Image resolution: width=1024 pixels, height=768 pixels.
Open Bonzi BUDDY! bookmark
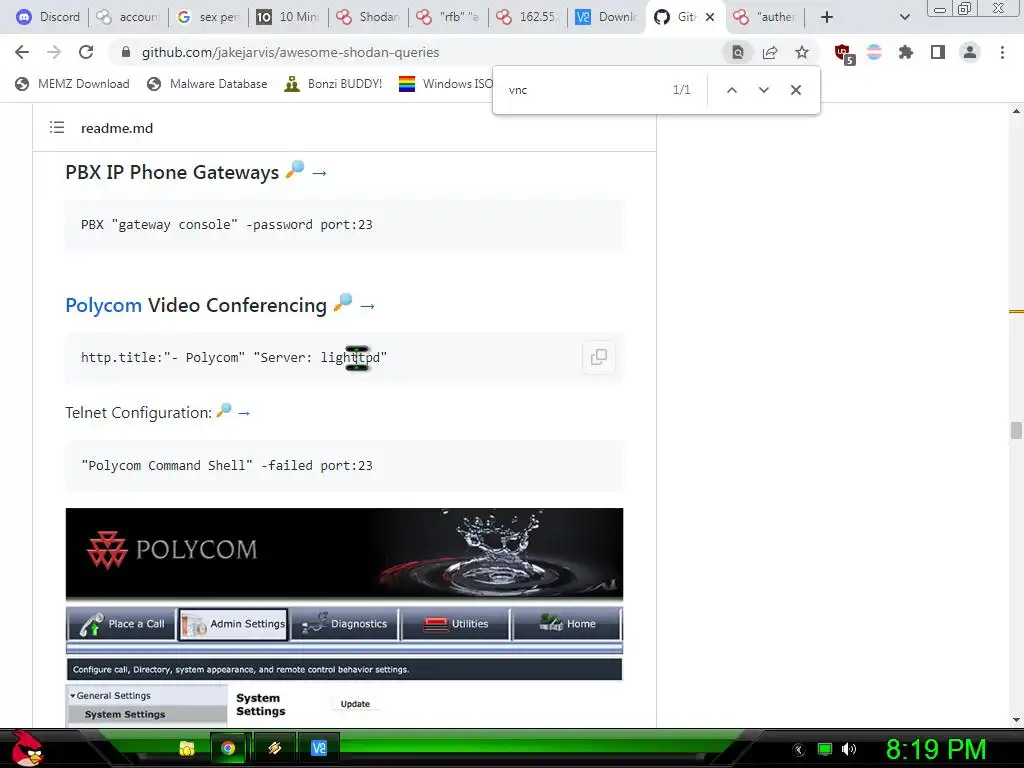tap(334, 84)
